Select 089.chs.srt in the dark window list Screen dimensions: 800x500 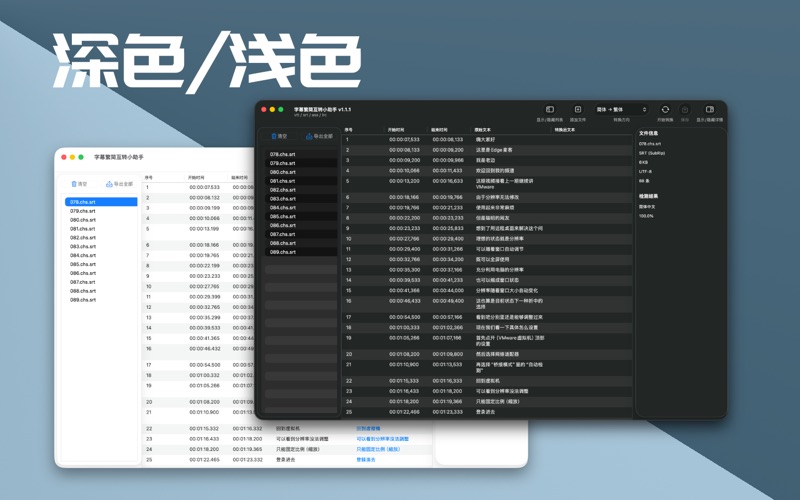pyautogui.click(x=283, y=252)
